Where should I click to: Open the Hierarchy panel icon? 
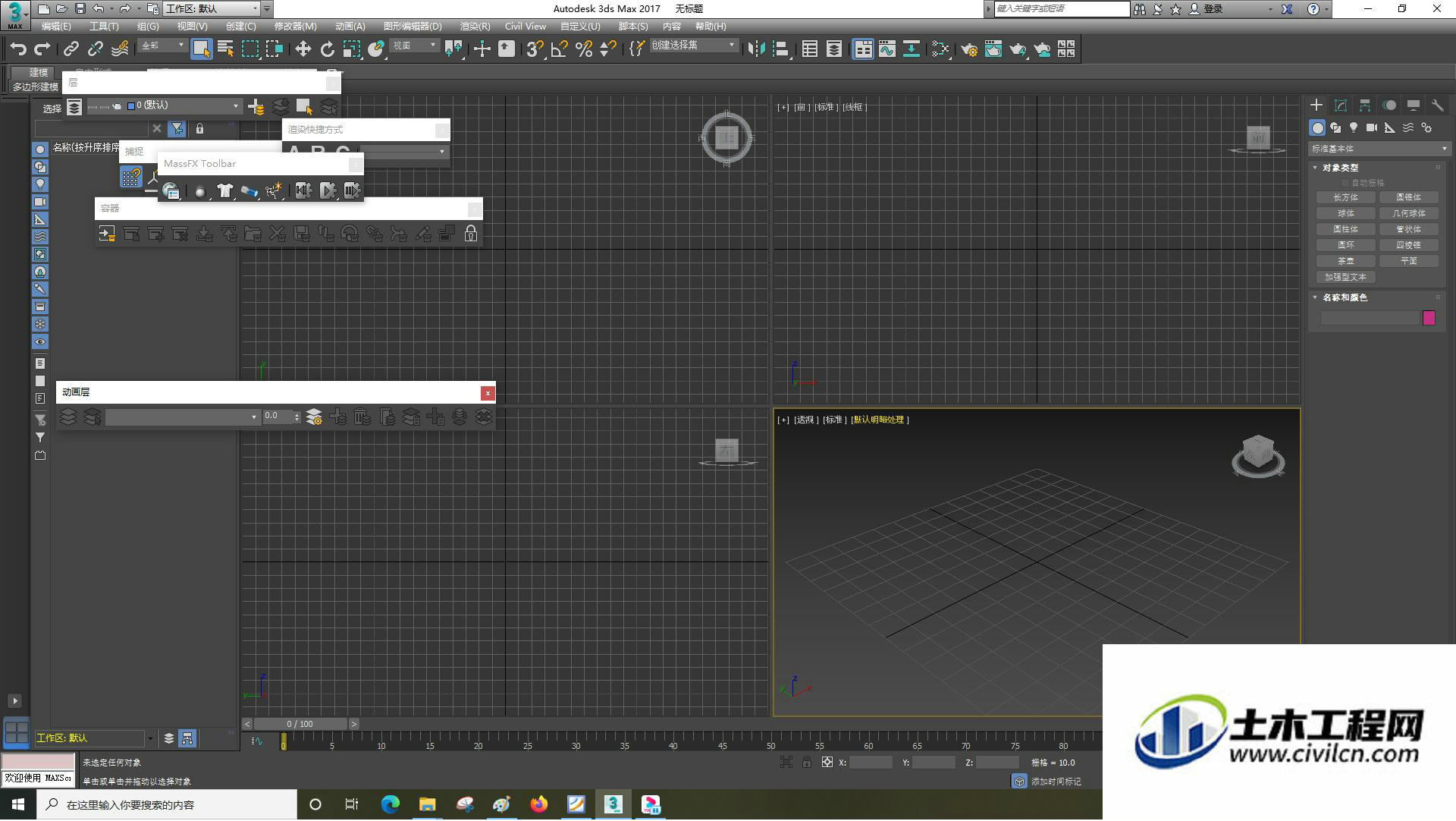click(x=1365, y=105)
